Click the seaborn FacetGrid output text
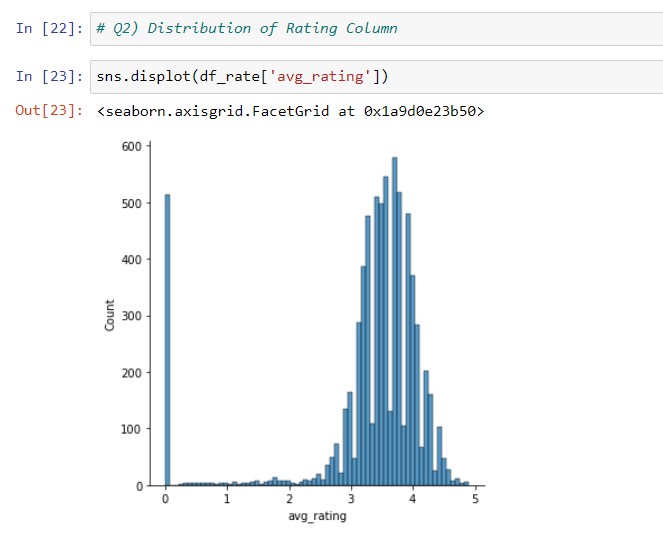 point(290,111)
